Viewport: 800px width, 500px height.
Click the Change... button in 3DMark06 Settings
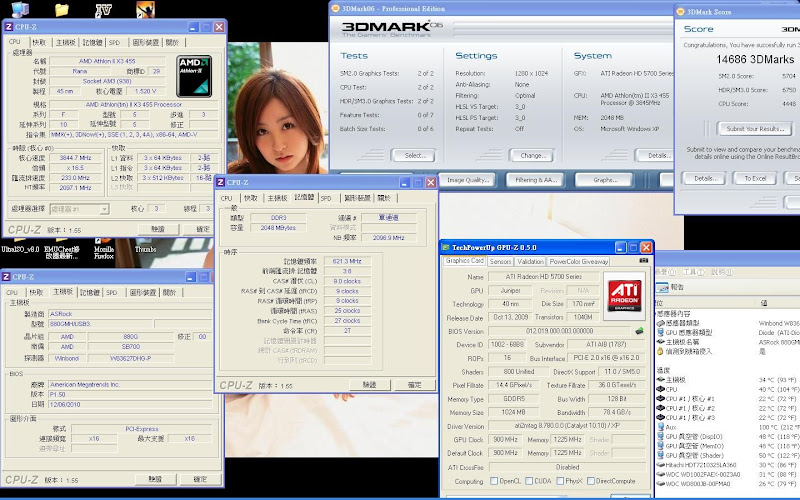tap(530, 155)
